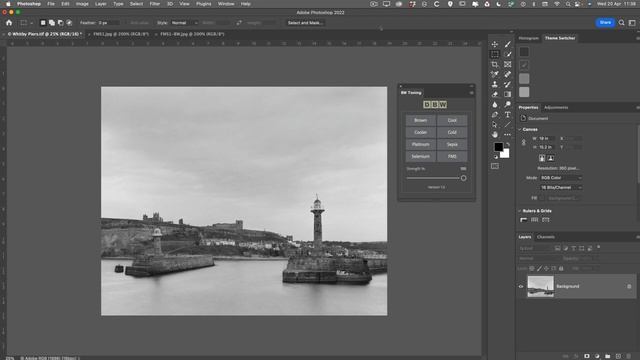Image resolution: width=640 pixels, height=360 pixels.
Task: Switch foreground and background colors arrow
Action: tap(508, 144)
